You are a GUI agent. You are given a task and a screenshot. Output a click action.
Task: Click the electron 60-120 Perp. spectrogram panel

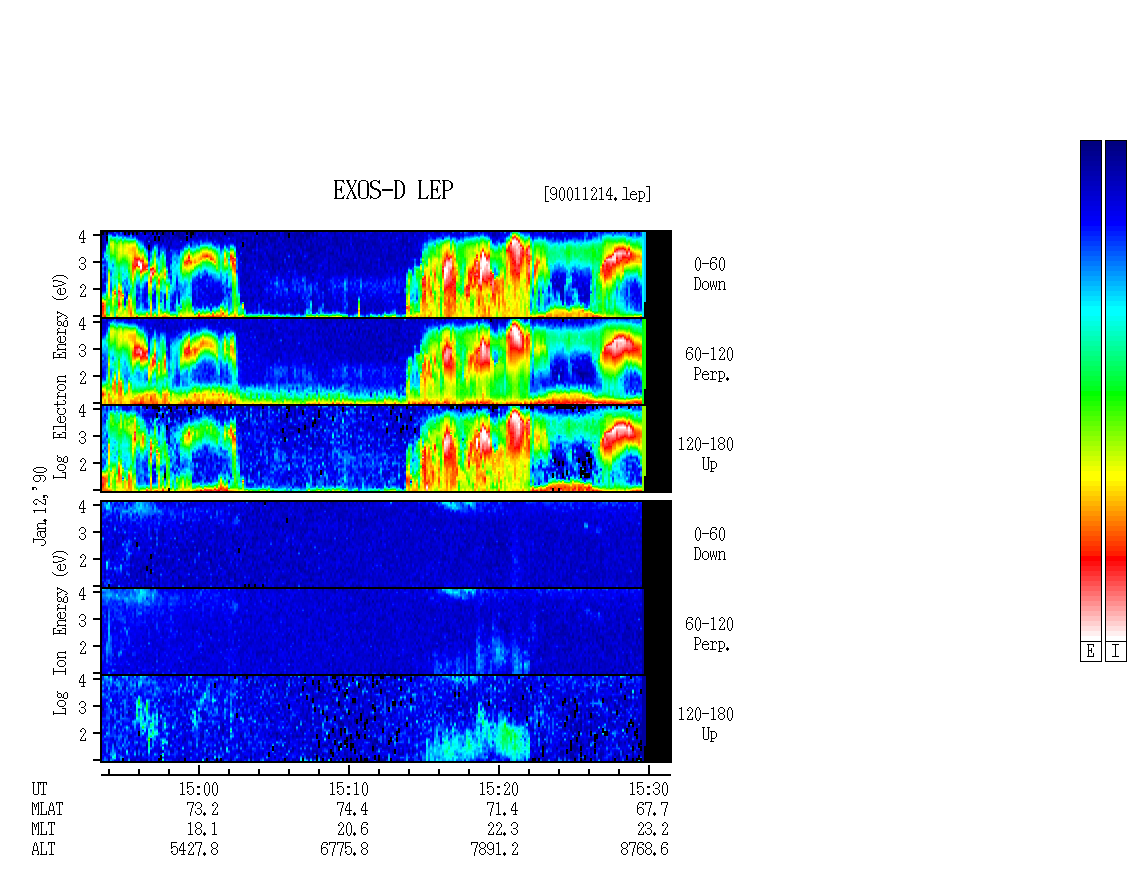coord(386,361)
